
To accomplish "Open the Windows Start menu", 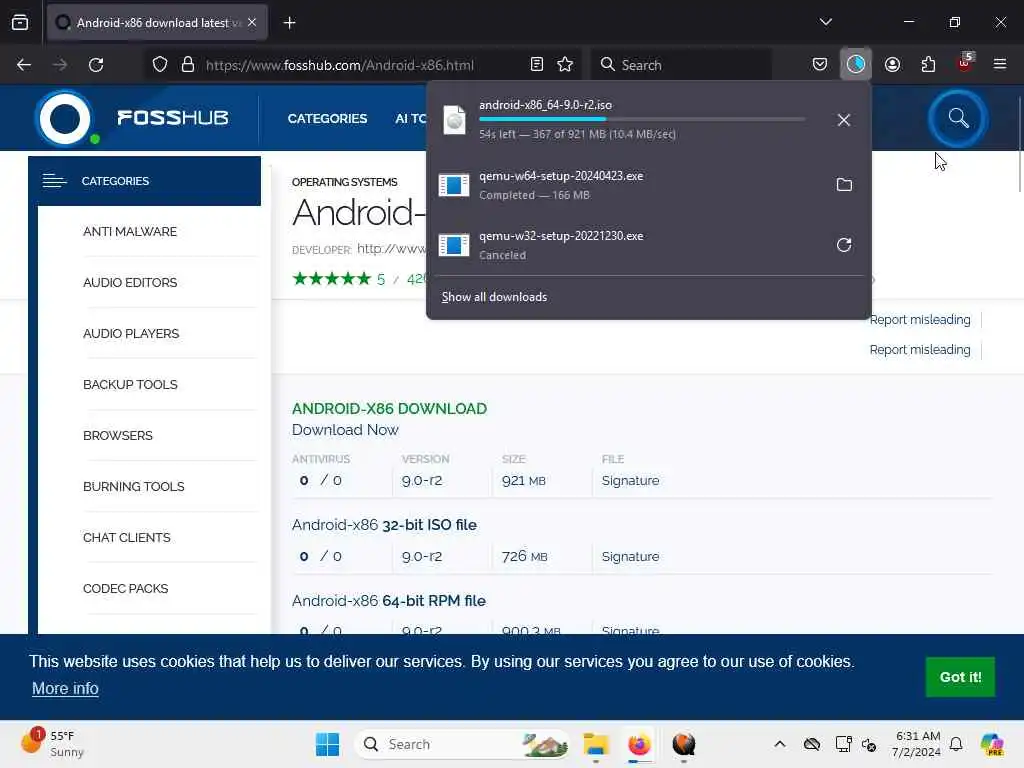I will 327,744.
